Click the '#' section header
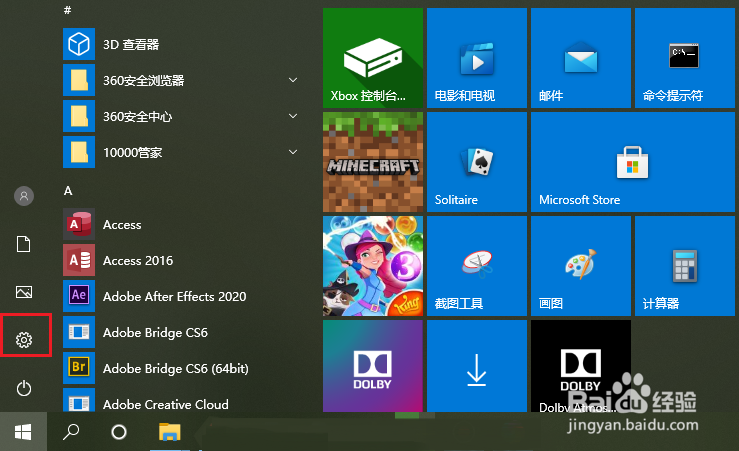This screenshot has width=739, height=451. coord(67,10)
